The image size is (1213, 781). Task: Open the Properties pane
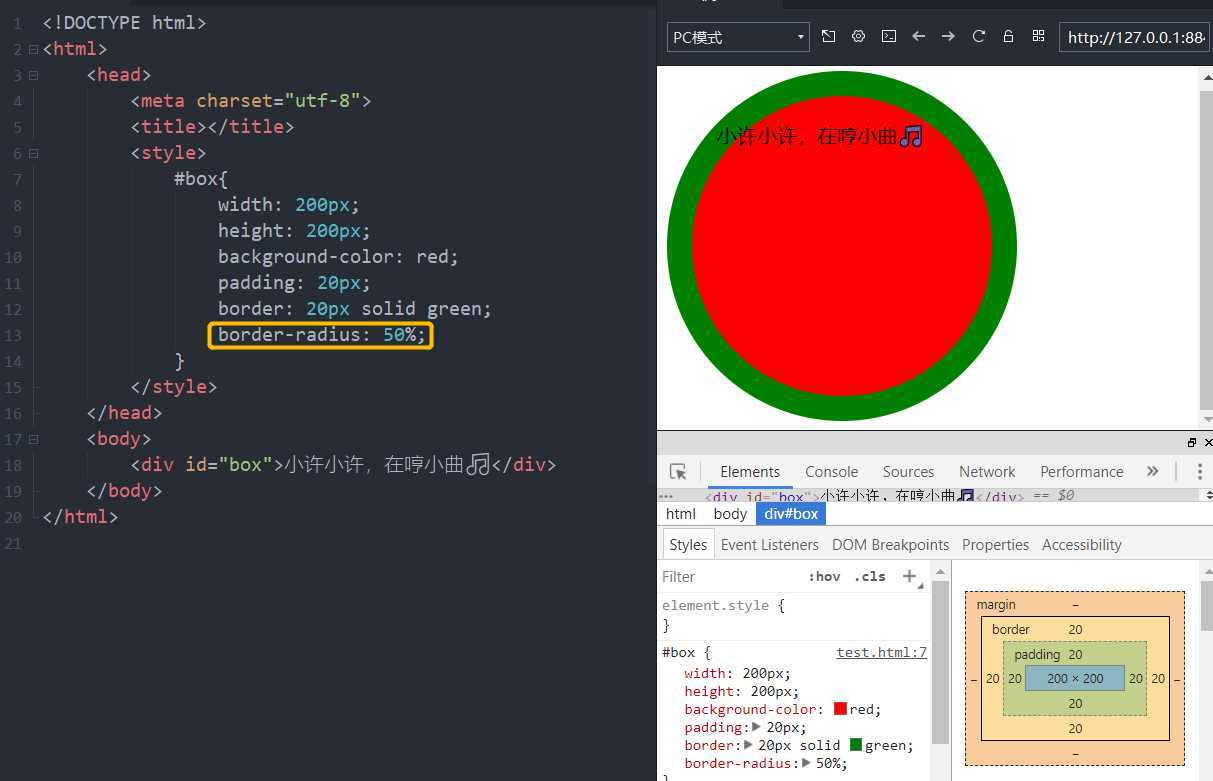(x=995, y=545)
